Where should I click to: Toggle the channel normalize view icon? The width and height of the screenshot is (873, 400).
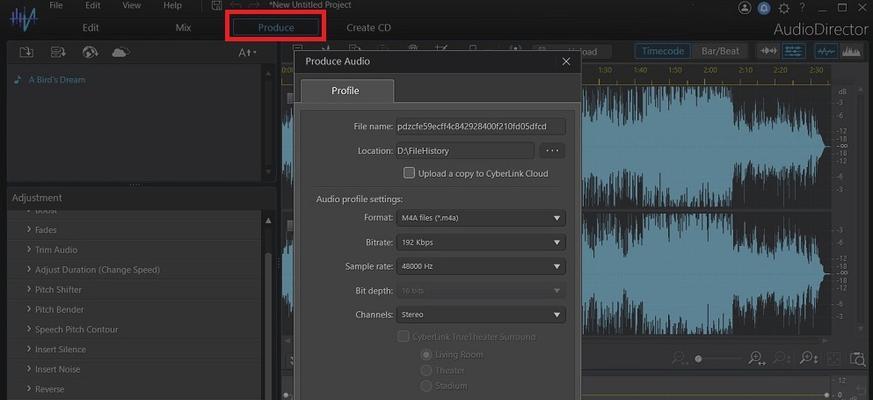pyautogui.click(x=769, y=51)
